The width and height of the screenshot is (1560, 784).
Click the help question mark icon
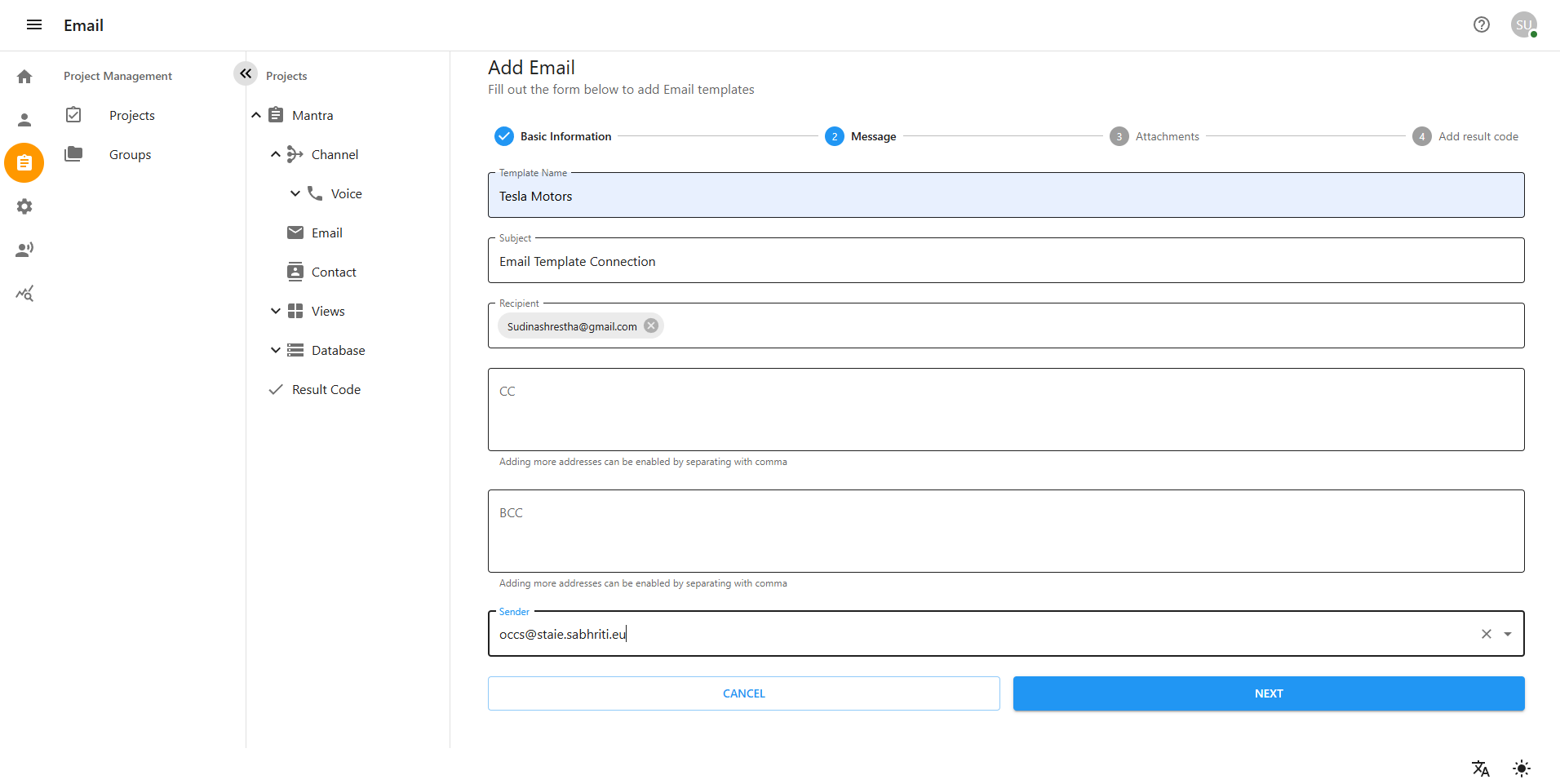tap(1481, 24)
